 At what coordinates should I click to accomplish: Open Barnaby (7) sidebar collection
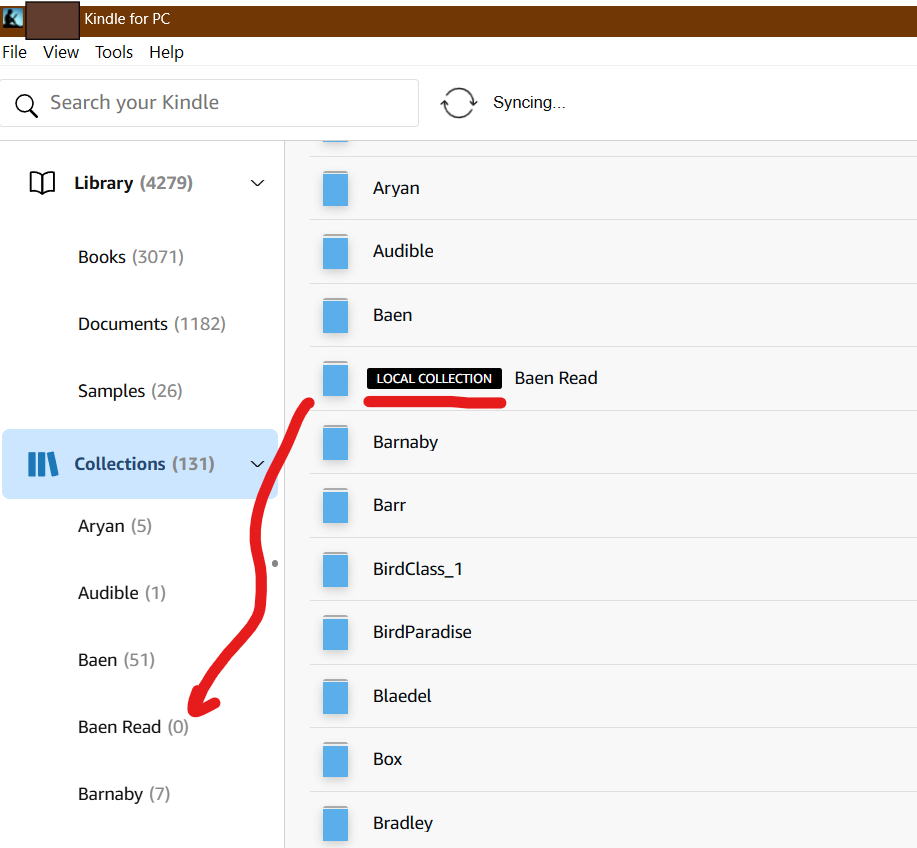pyautogui.click(x=124, y=794)
